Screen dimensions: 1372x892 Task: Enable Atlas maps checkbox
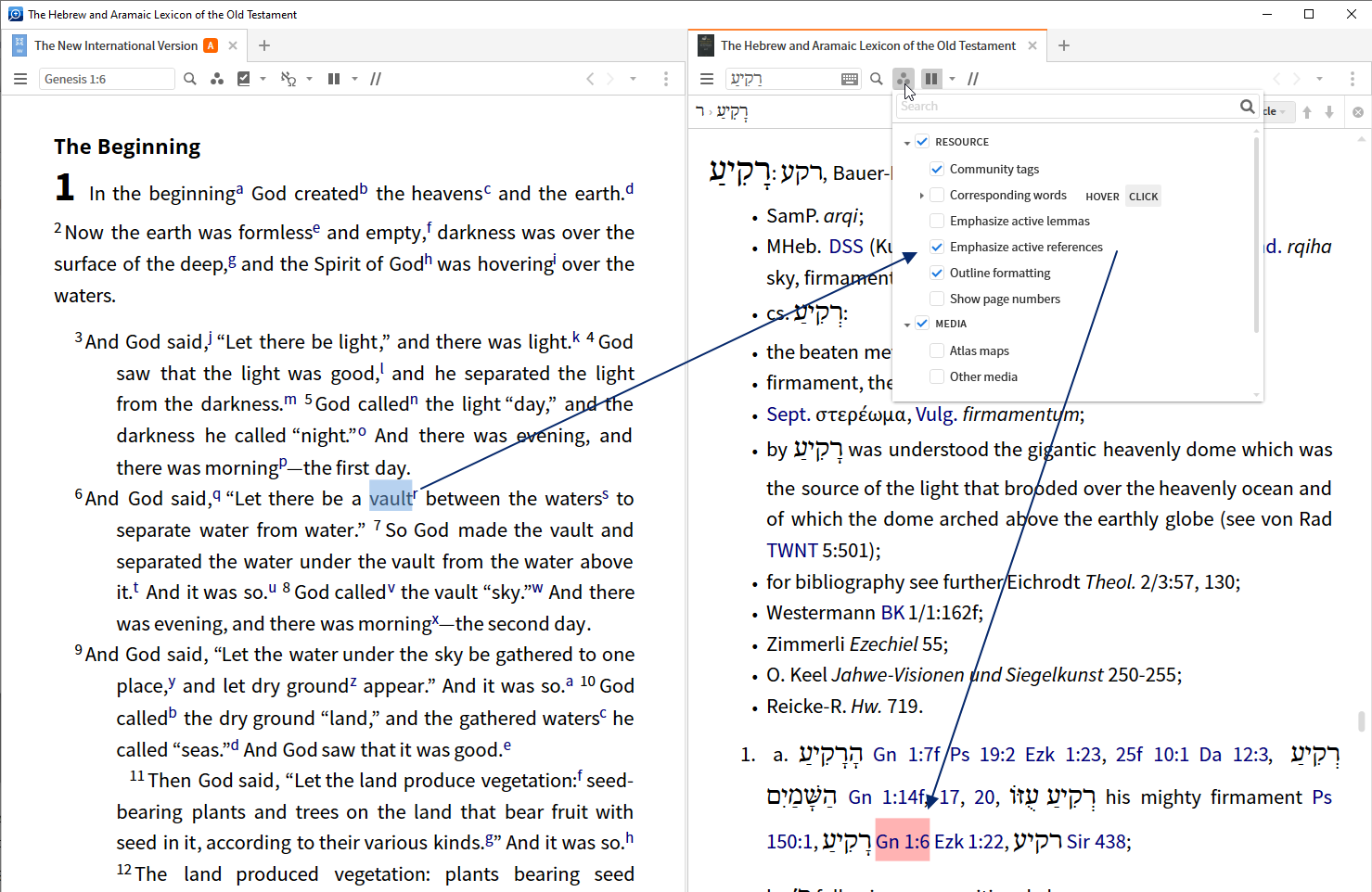coord(937,350)
